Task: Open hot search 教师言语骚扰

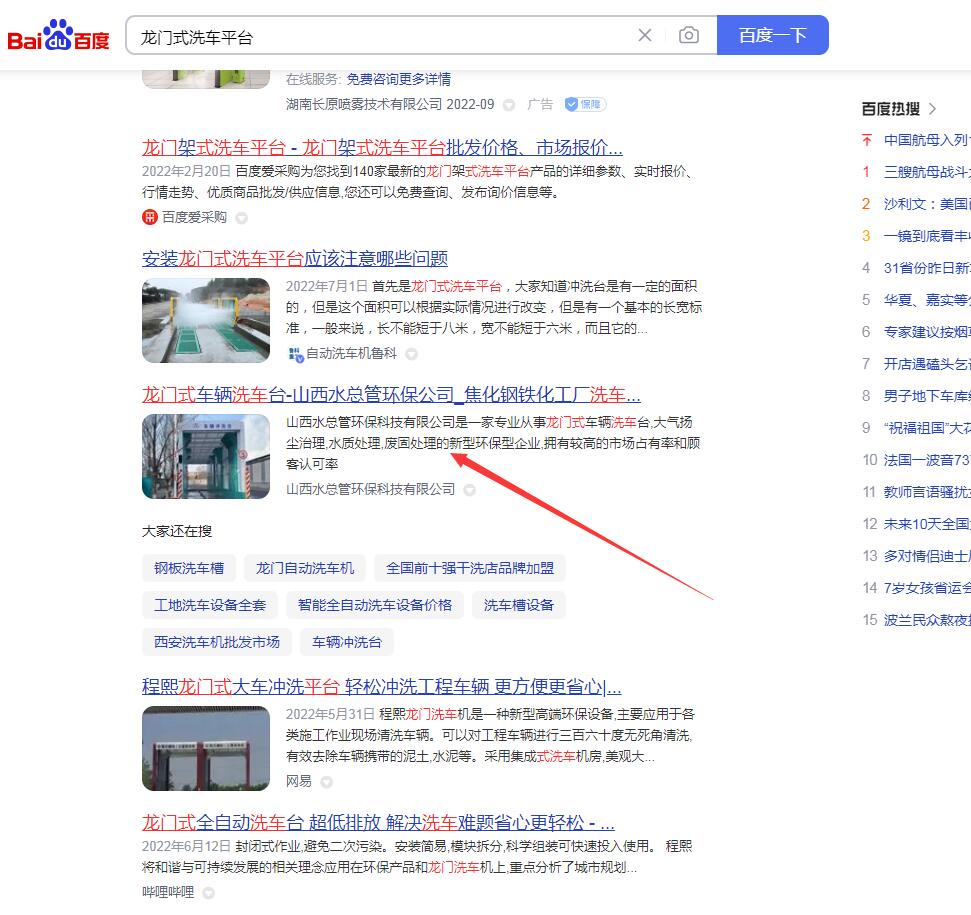Action: pyautogui.click(x=927, y=492)
